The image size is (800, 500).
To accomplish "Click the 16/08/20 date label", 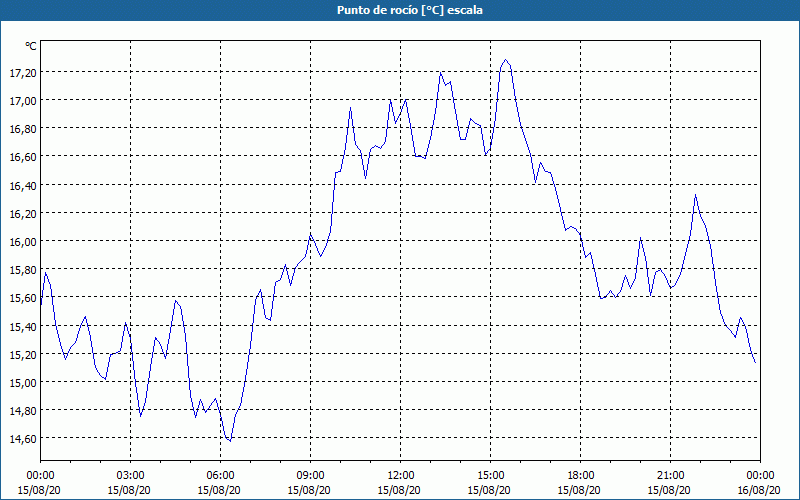I will 759,490.
